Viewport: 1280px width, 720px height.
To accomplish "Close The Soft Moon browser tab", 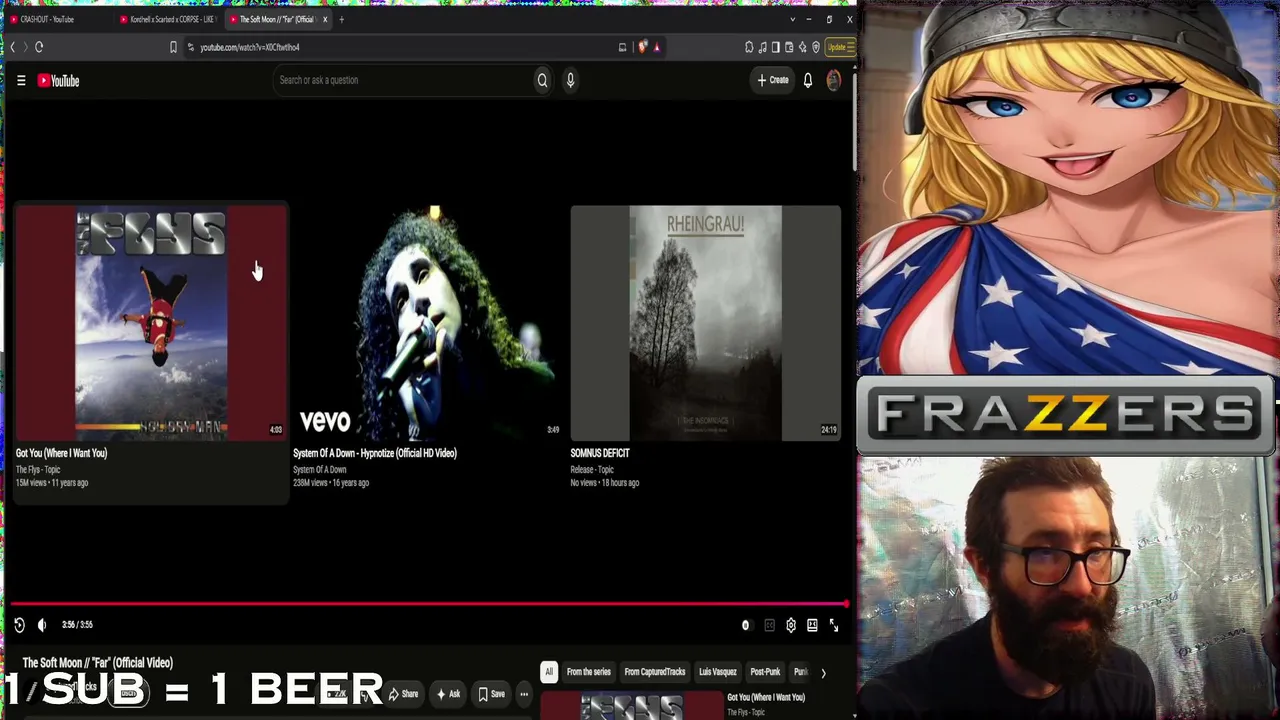I will tap(325, 19).
